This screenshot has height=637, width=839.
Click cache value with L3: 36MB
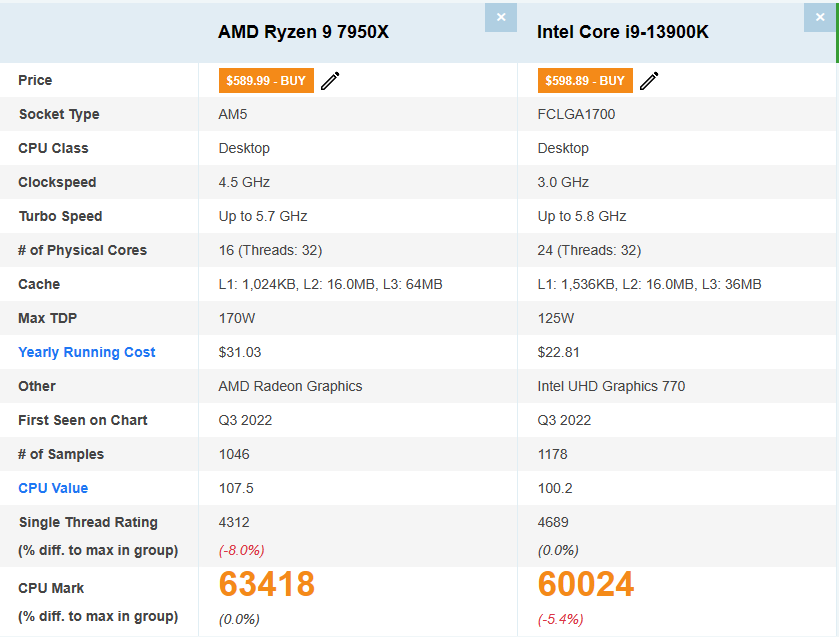(x=649, y=284)
